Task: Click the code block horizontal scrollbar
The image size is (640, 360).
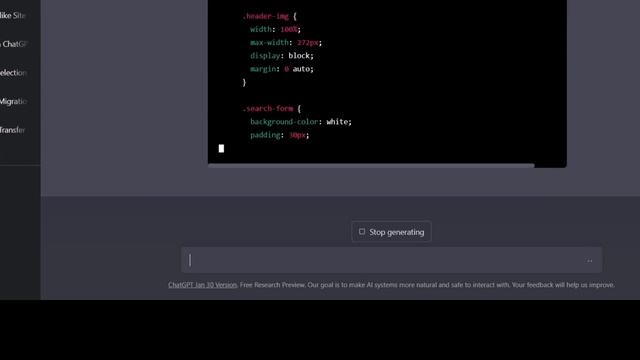Action: point(371,165)
